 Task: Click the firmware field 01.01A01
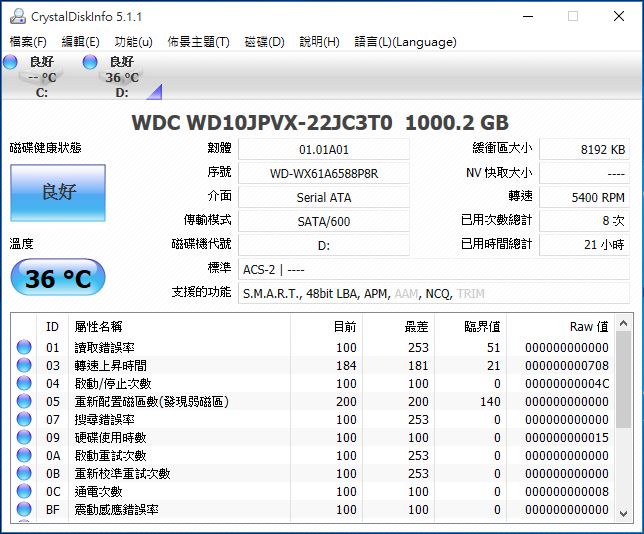pos(324,150)
